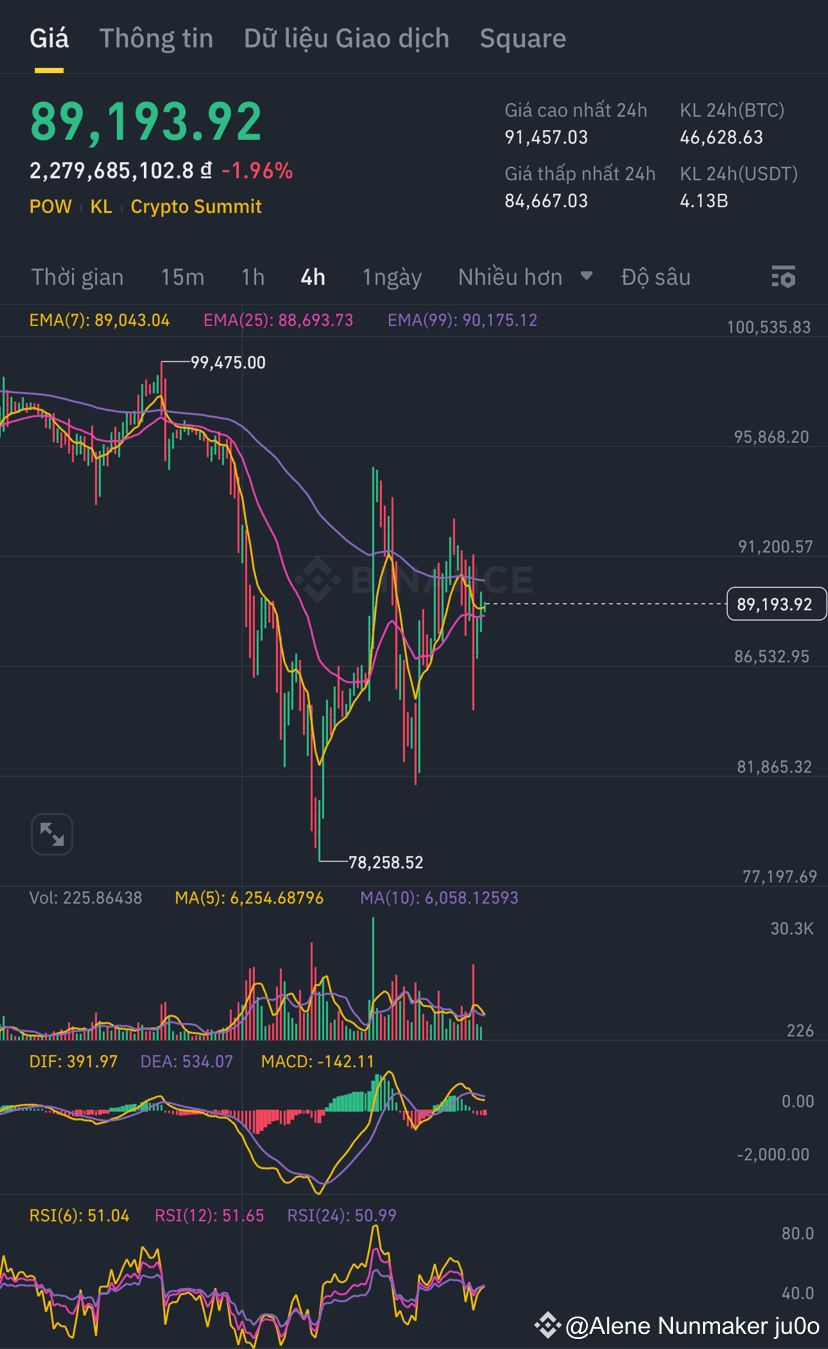Select the "Giá" tab at the top
The width and height of the screenshot is (828, 1349).
49,38
